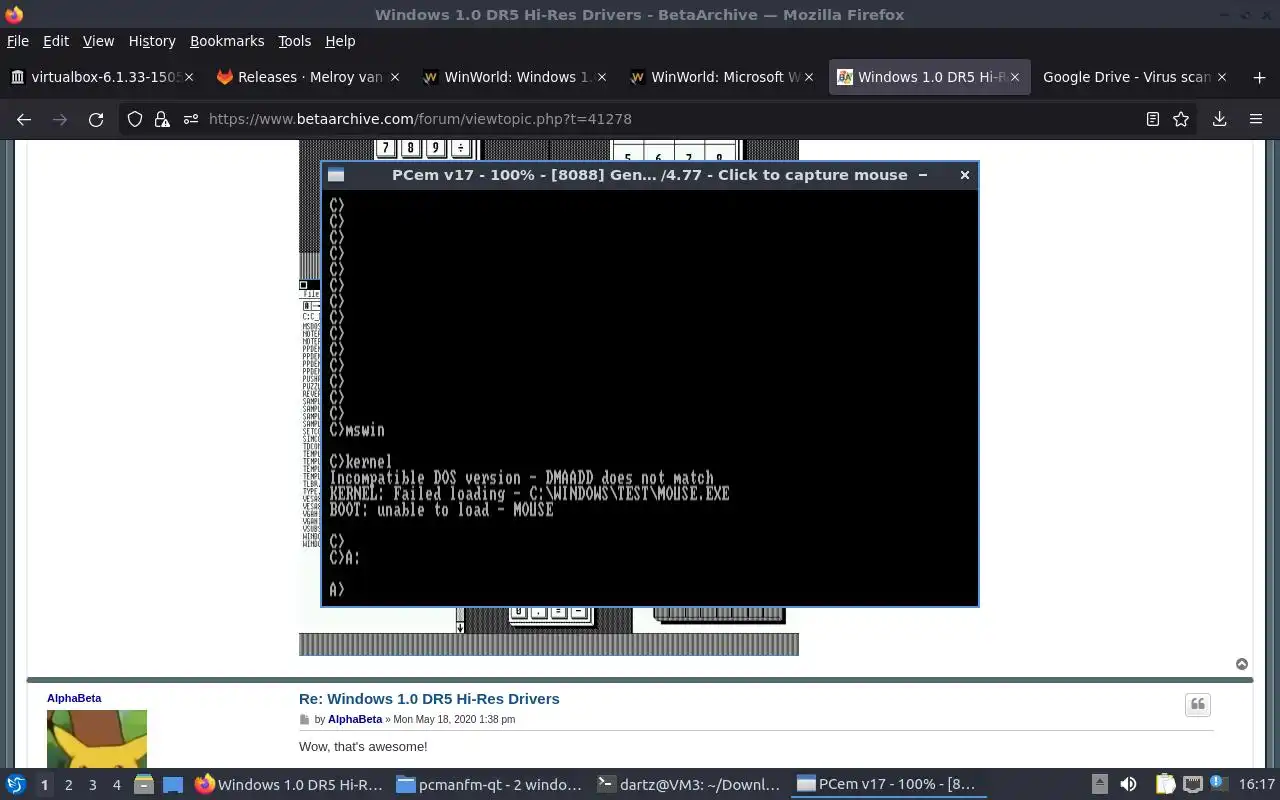
Task: Bookmark this page with the star icon
Action: (1181, 119)
